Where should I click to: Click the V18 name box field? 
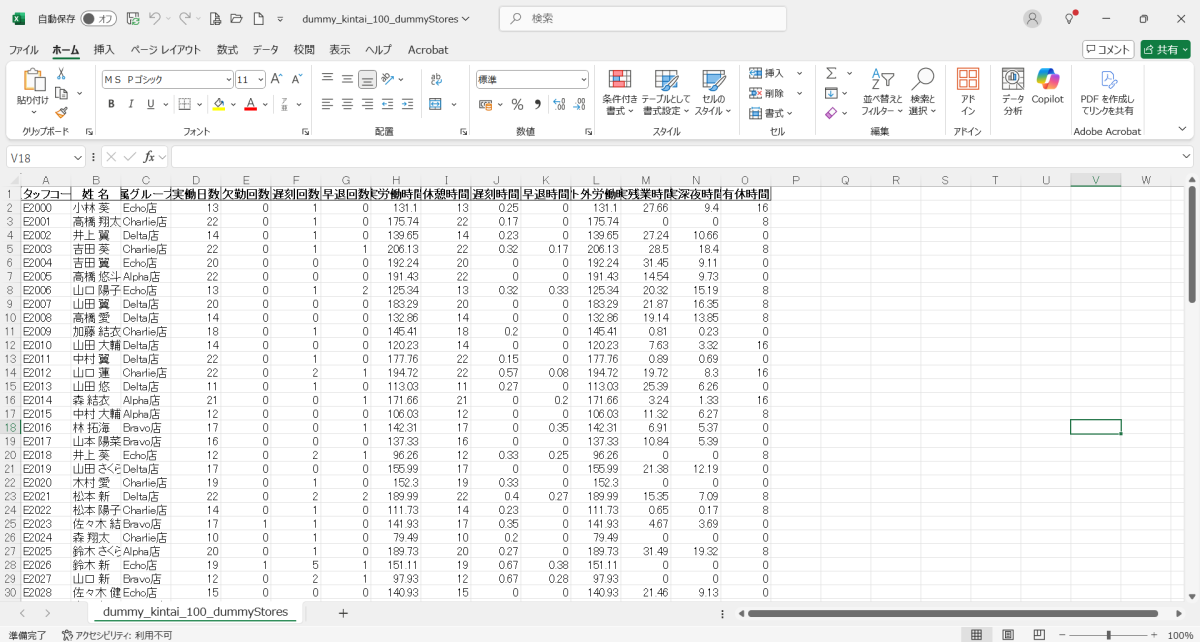point(40,157)
